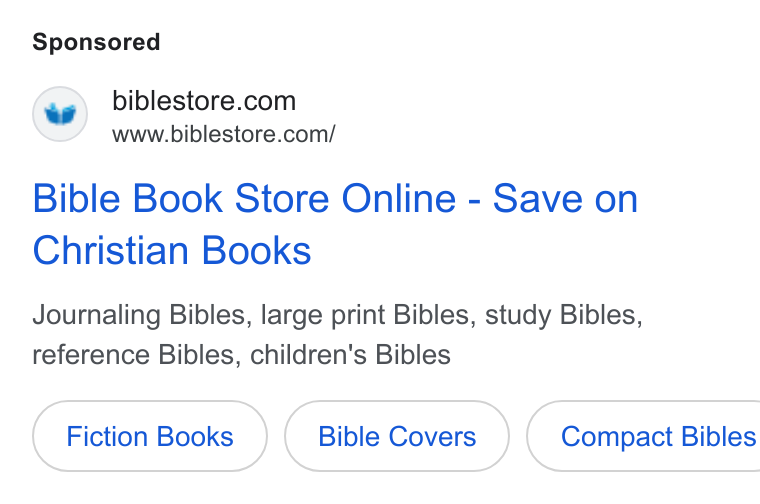
Task: Click the word 'Online' in the blue headline
Action: [x=399, y=199]
